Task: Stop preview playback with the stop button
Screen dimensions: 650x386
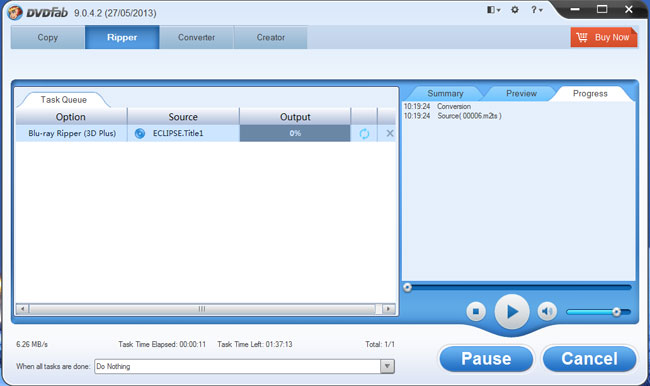Action: tap(476, 311)
